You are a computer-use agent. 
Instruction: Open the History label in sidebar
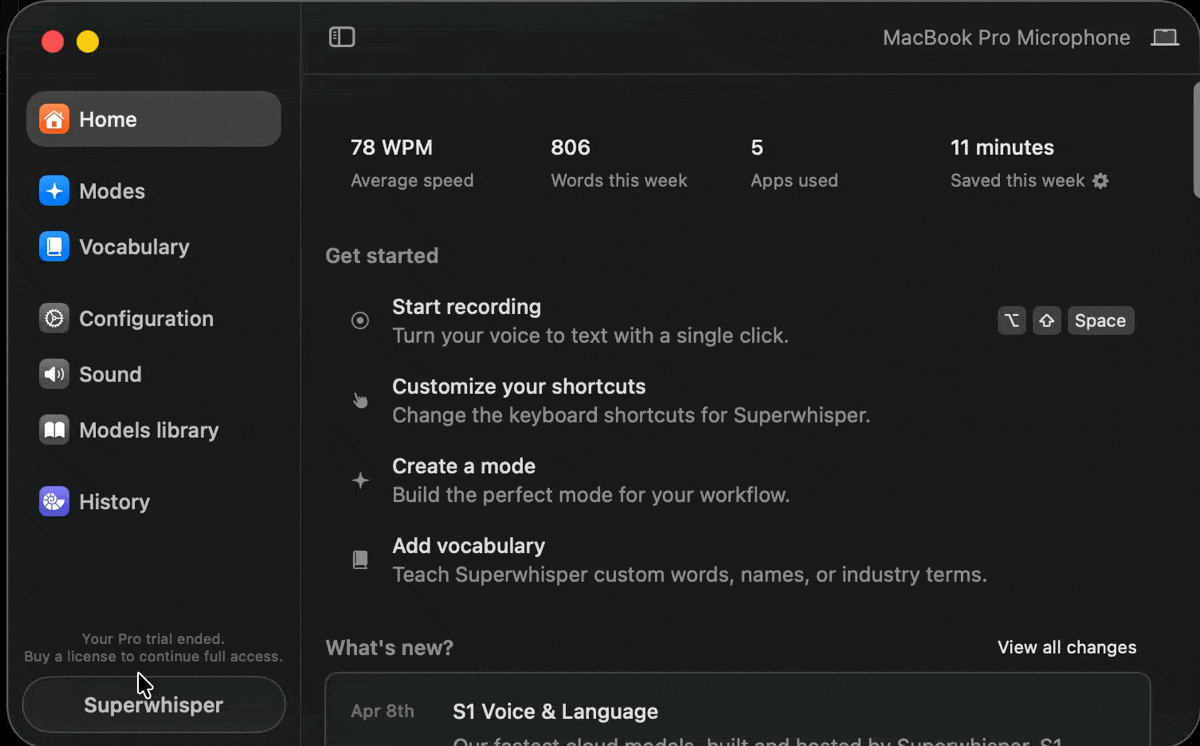(114, 502)
